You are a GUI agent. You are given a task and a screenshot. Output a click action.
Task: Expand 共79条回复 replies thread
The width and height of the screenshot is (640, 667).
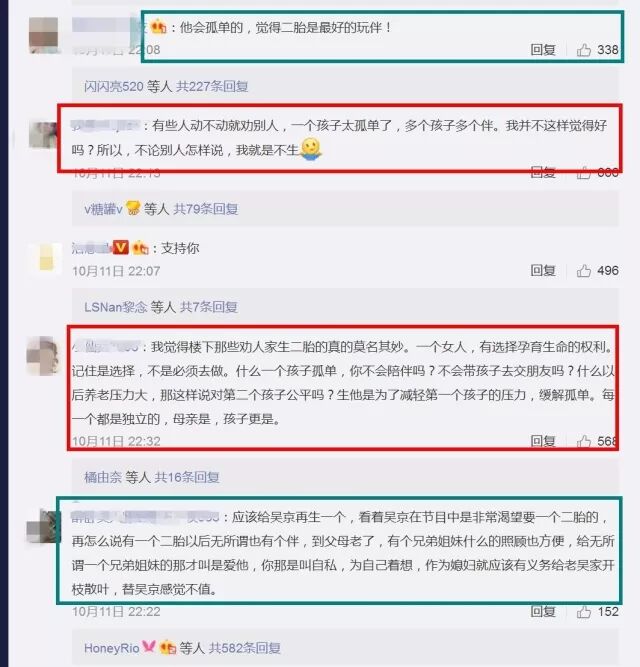pos(206,209)
